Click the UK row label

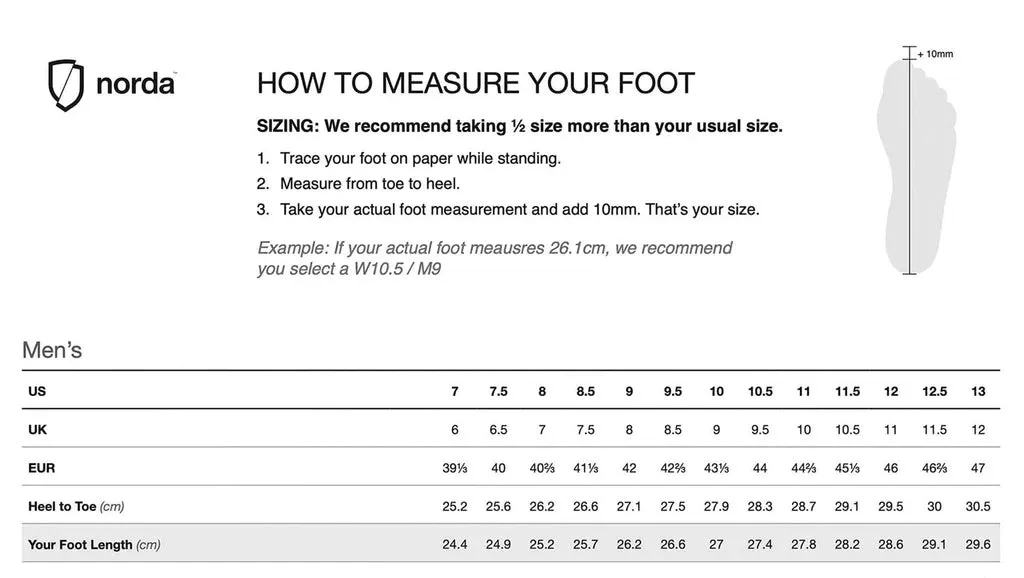(37, 430)
